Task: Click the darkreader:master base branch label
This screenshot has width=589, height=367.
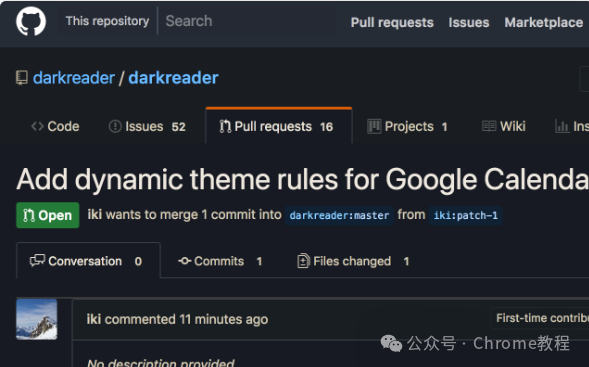Action: [339, 216]
